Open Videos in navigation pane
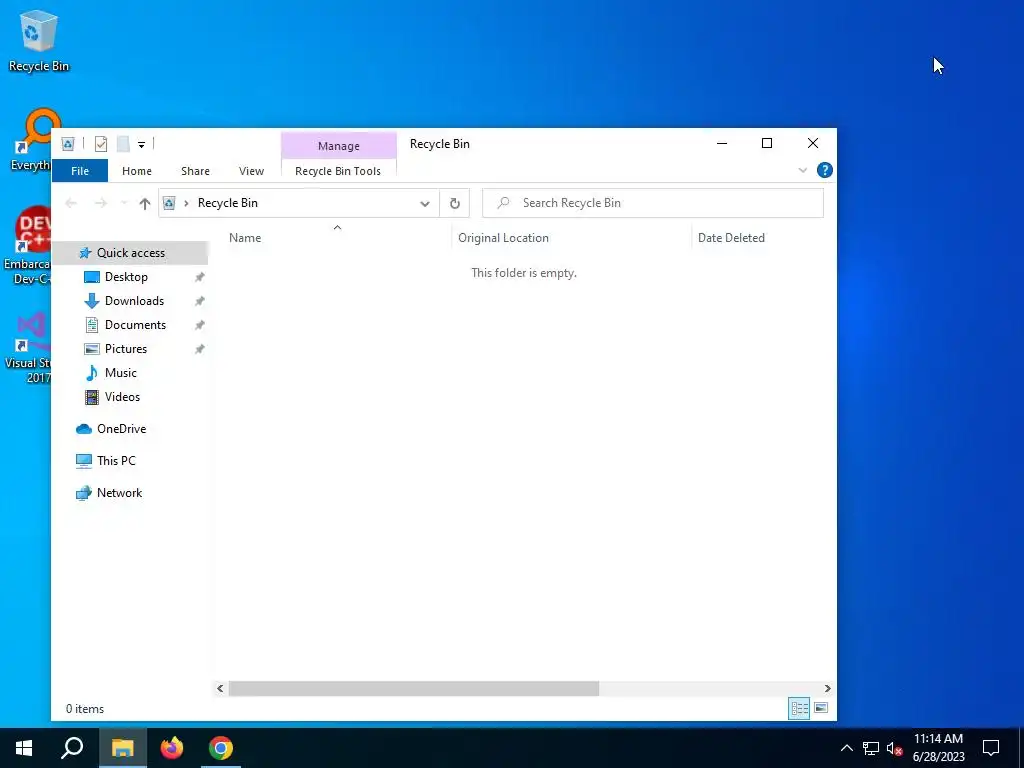Image resolution: width=1024 pixels, height=768 pixels. pos(122,397)
